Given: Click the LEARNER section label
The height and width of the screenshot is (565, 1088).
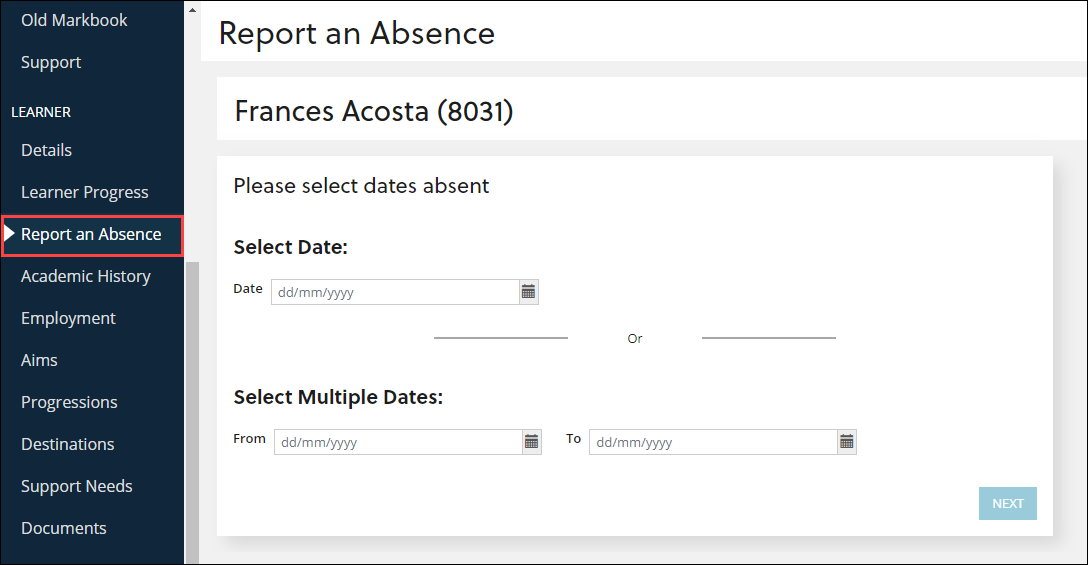Looking at the screenshot, I should tap(41, 112).
